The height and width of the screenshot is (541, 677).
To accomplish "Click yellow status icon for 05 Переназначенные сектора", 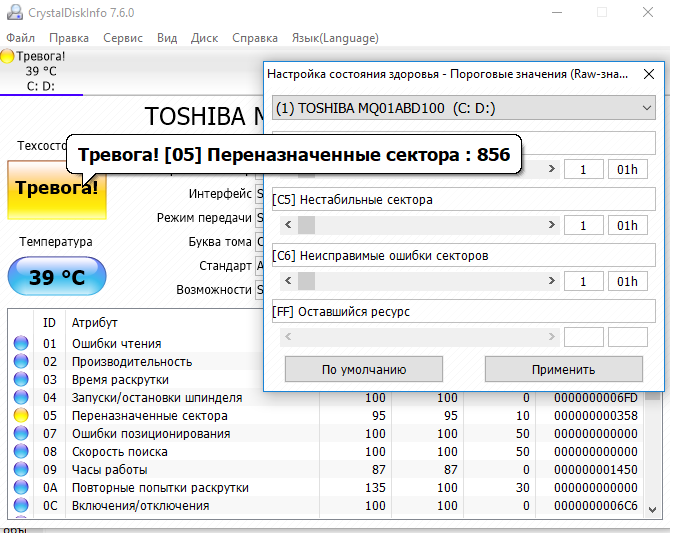I will (x=21, y=415).
